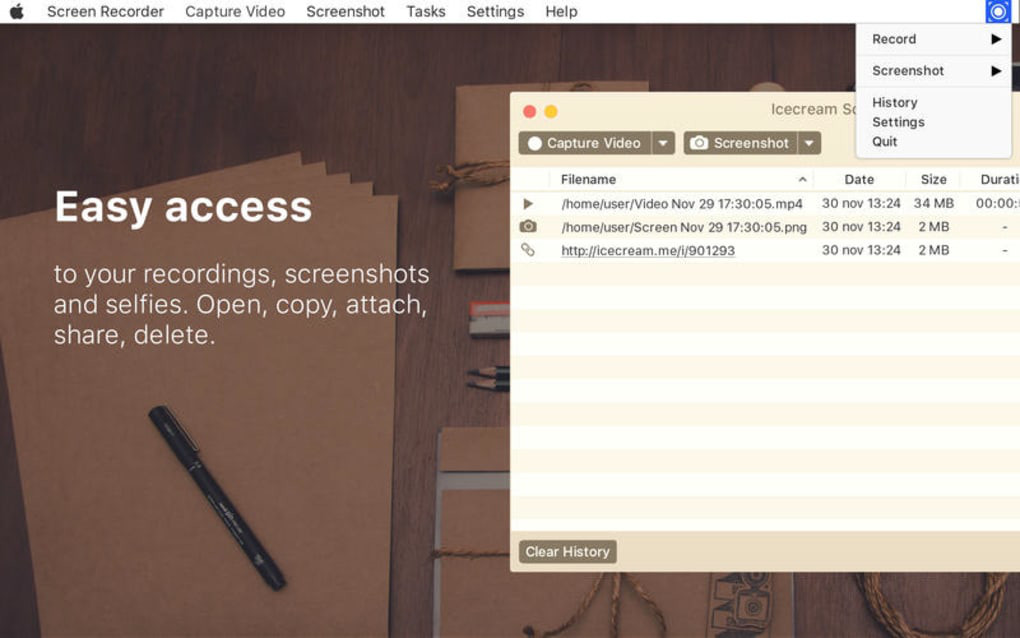Open the Screenshot menu in menu bar
The width and height of the screenshot is (1020, 638).
(x=345, y=11)
